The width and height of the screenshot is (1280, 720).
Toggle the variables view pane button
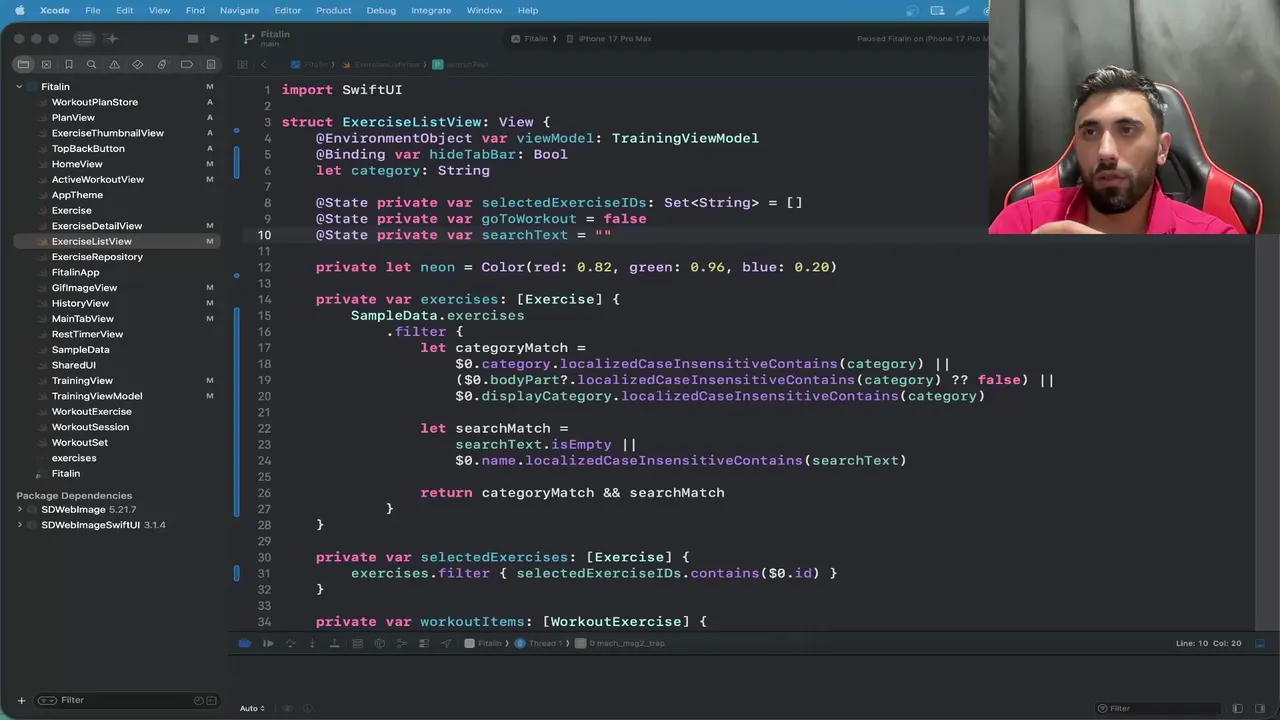1237,709
